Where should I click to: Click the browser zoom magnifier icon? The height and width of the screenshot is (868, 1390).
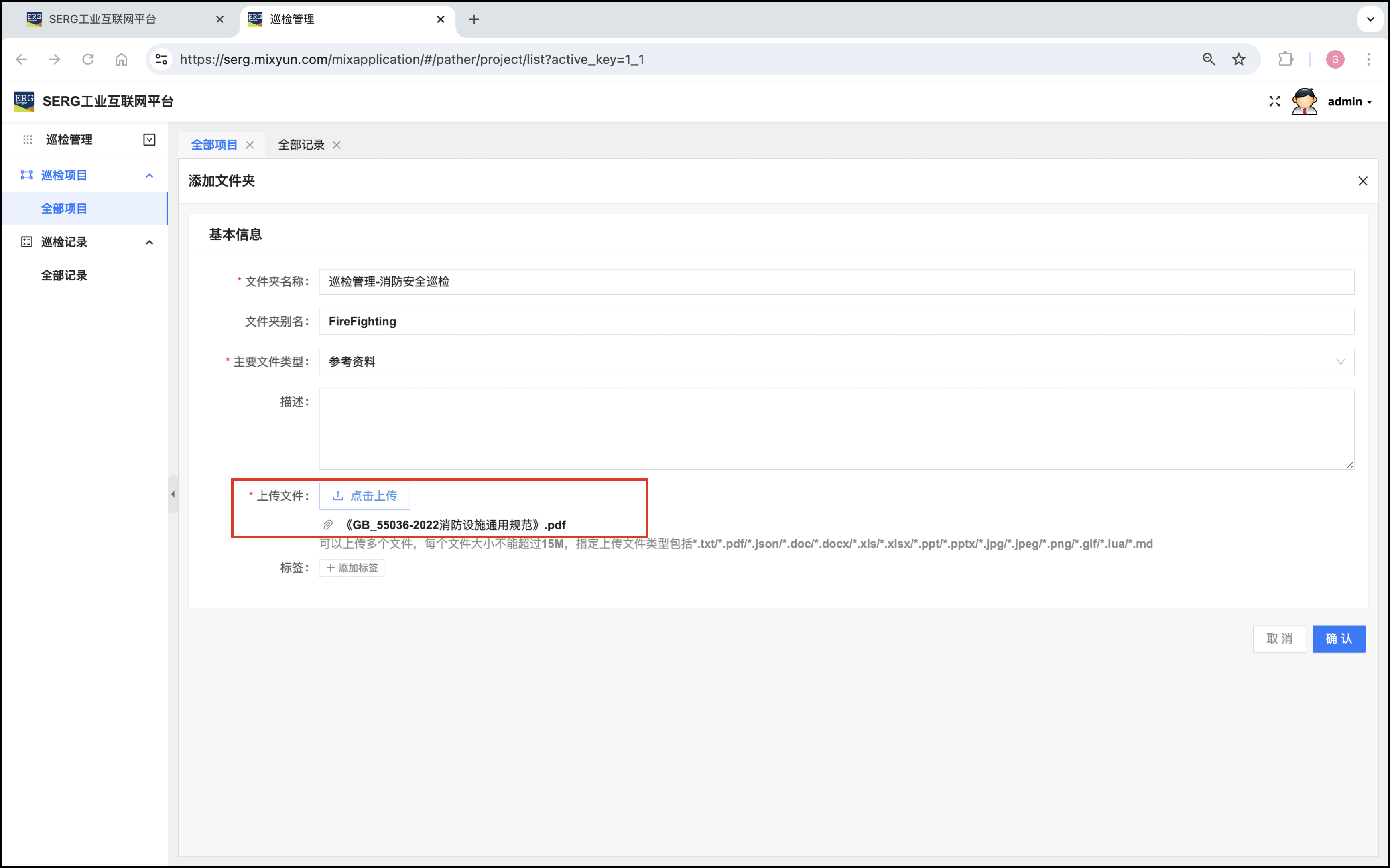click(x=1209, y=59)
